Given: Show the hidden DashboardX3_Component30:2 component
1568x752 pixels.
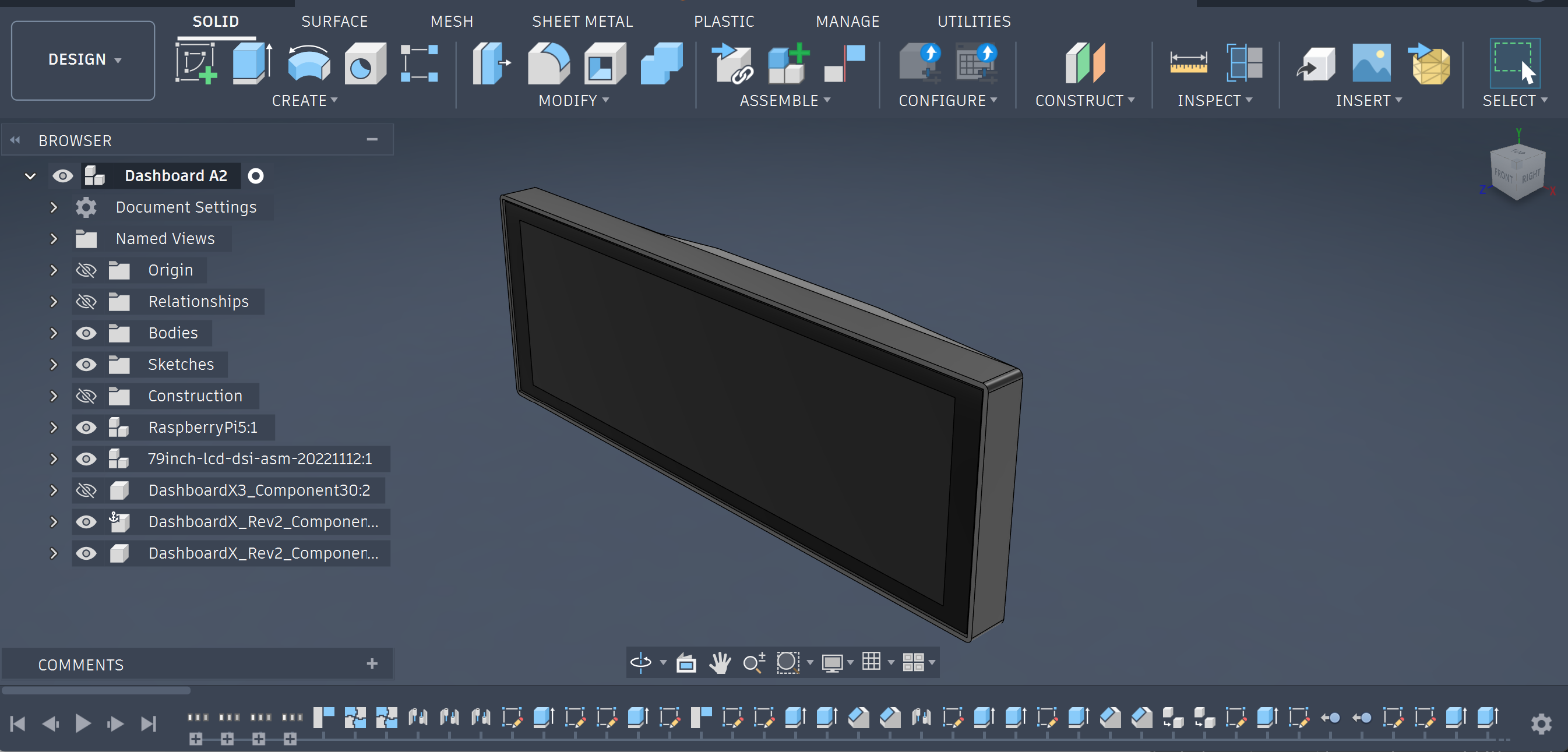Looking at the screenshot, I should [86, 490].
